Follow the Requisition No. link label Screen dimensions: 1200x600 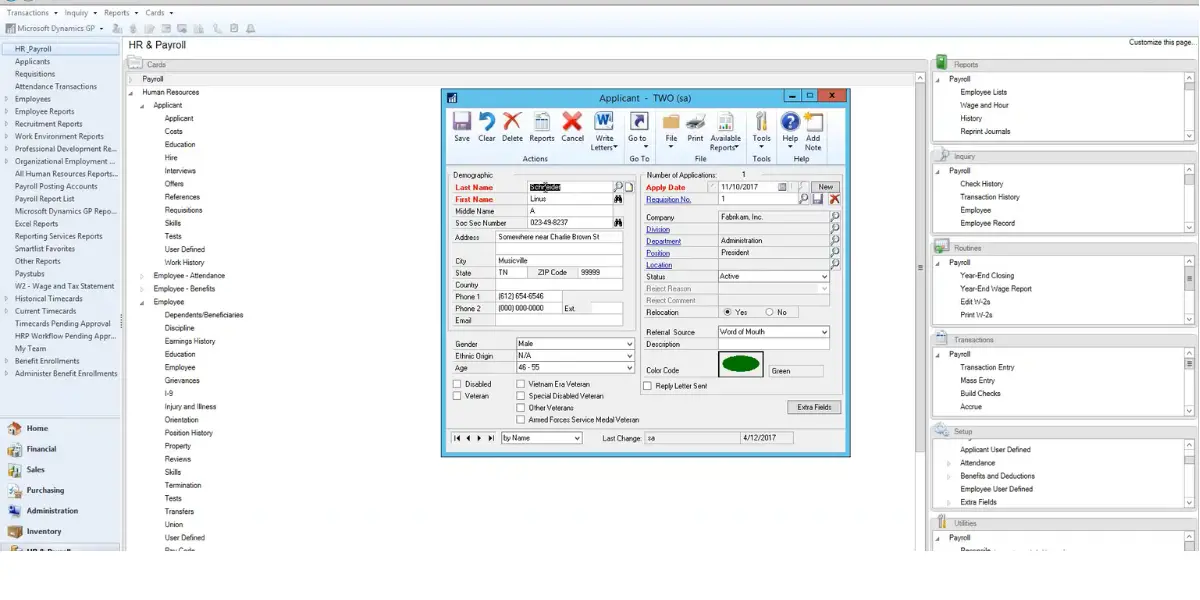click(x=668, y=200)
